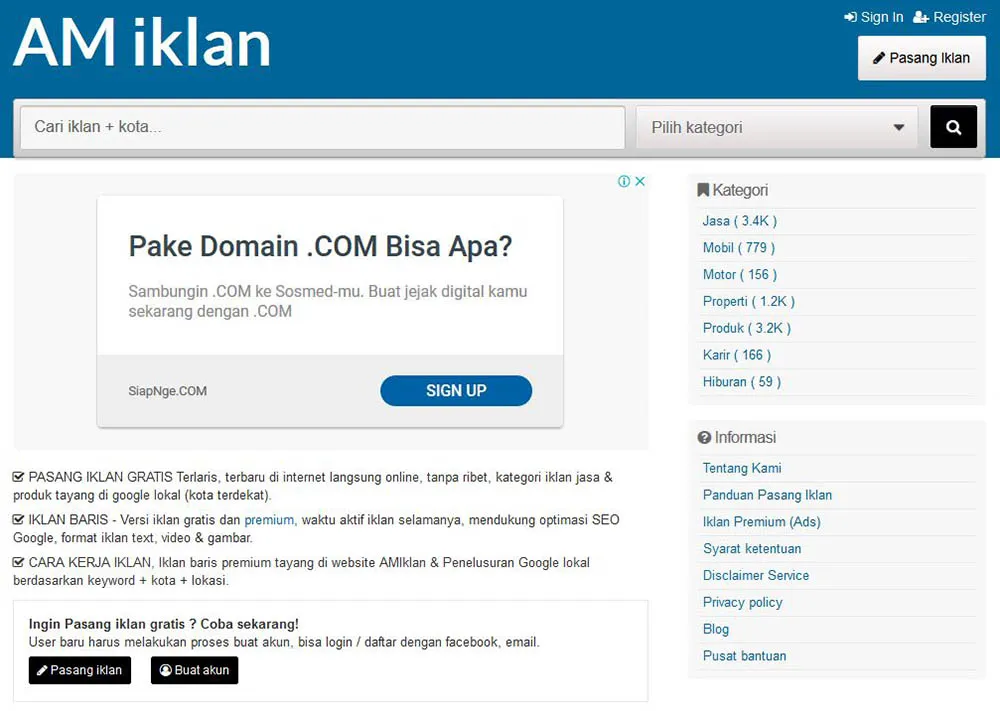Image resolution: width=1000 pixels, height=711 pixels.
Task: Click the Sign In arrow icon
Action: [850, 17]
